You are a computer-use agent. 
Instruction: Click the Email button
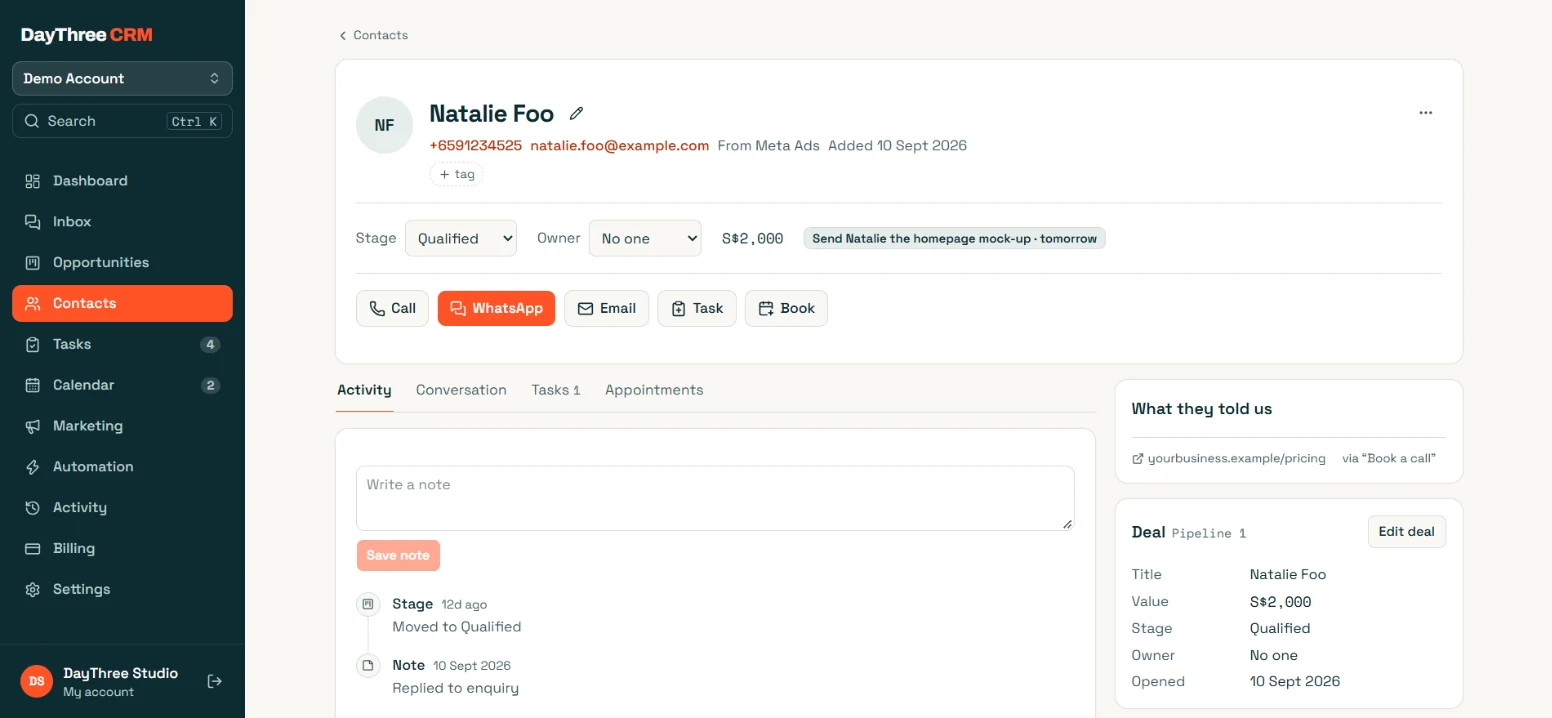coord(606,308)
